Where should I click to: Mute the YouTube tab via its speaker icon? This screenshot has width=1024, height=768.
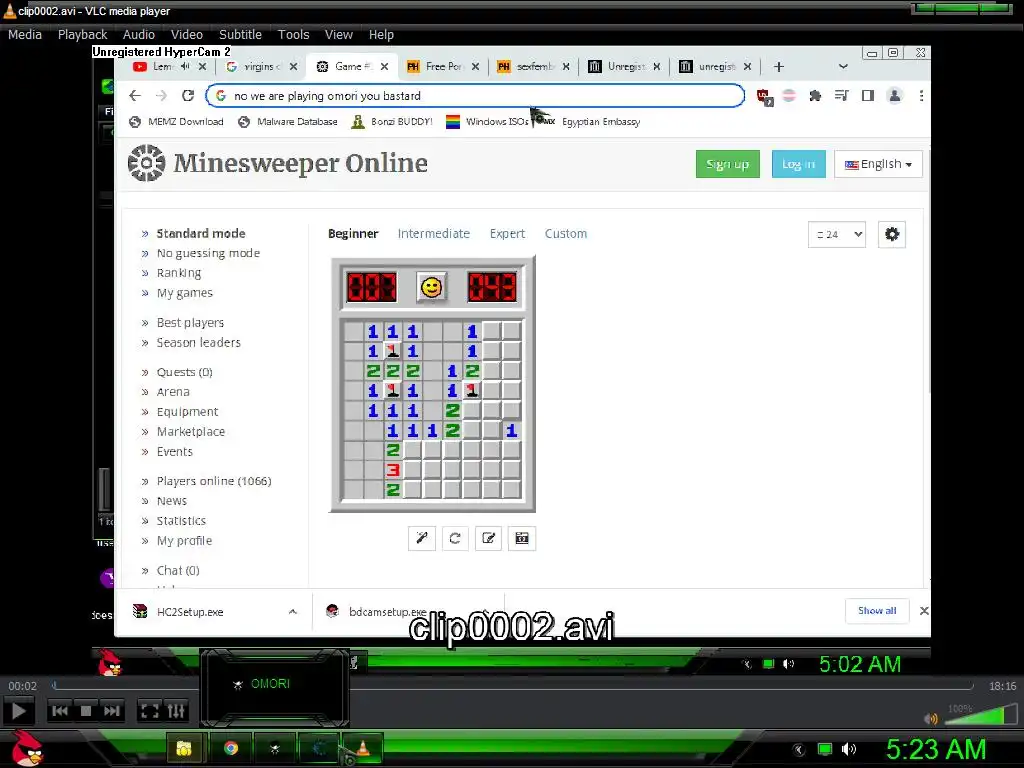[185, 67]
